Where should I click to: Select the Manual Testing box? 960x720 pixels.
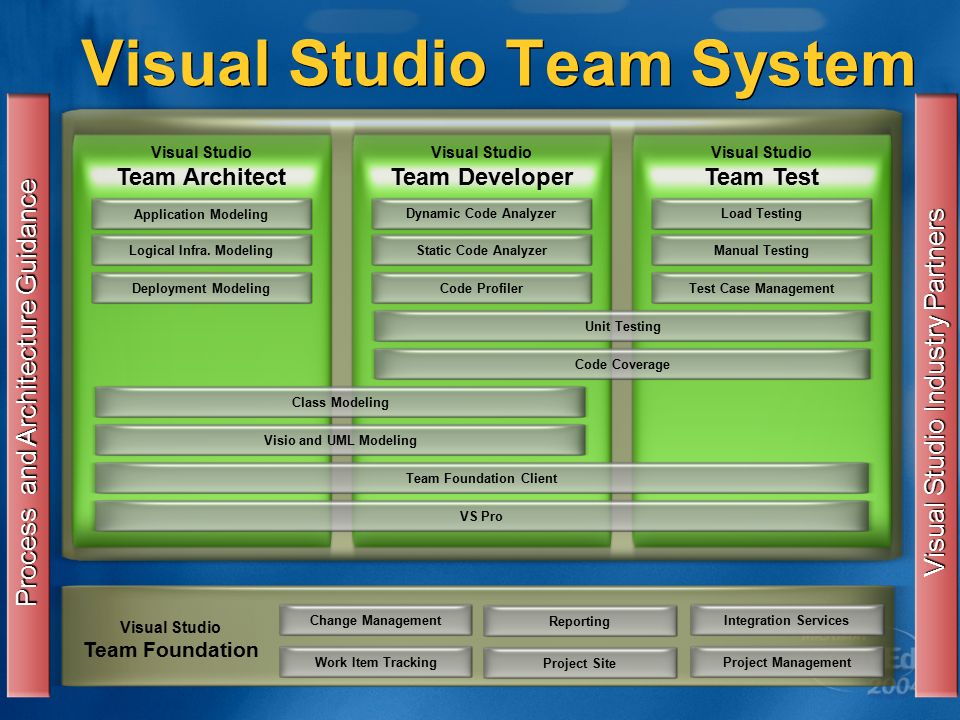coord(761,250)
